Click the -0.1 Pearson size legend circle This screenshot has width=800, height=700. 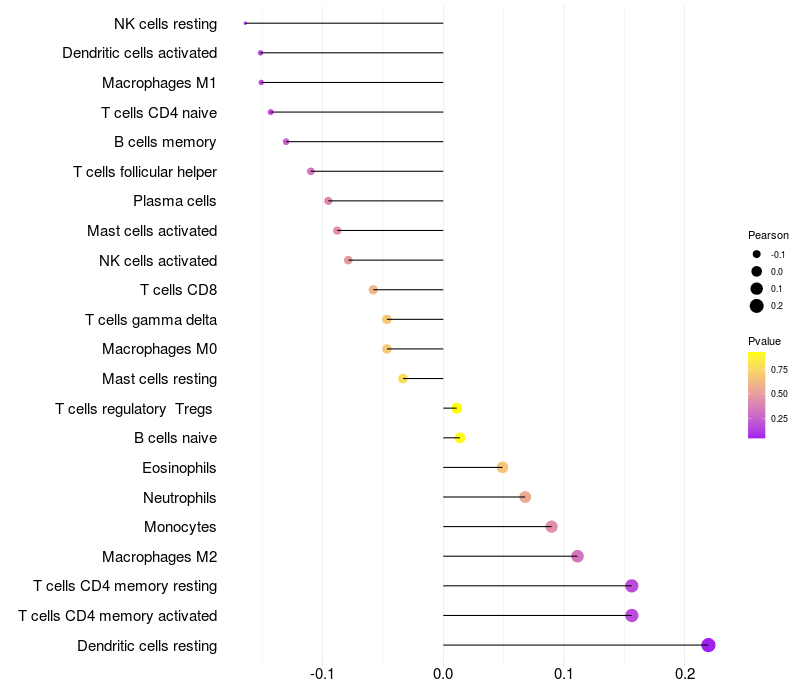tap(756, 254)
